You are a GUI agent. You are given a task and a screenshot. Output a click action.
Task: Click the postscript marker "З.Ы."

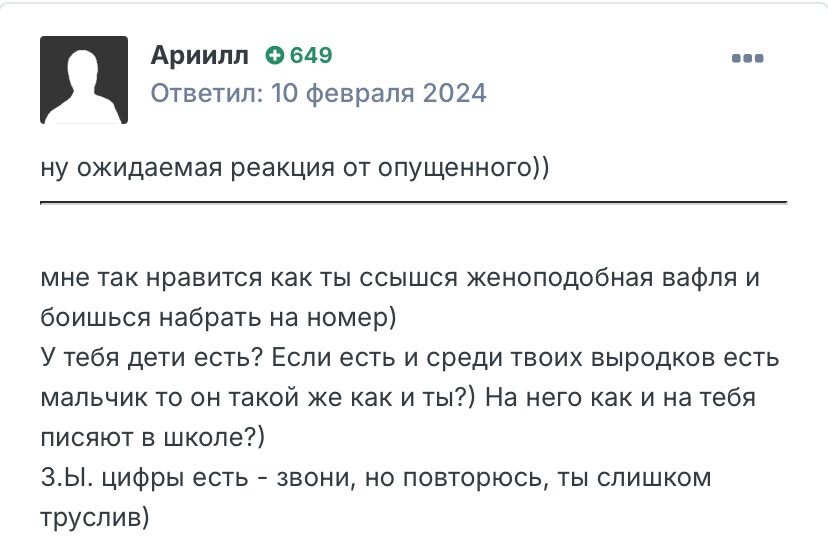[67, 478]
